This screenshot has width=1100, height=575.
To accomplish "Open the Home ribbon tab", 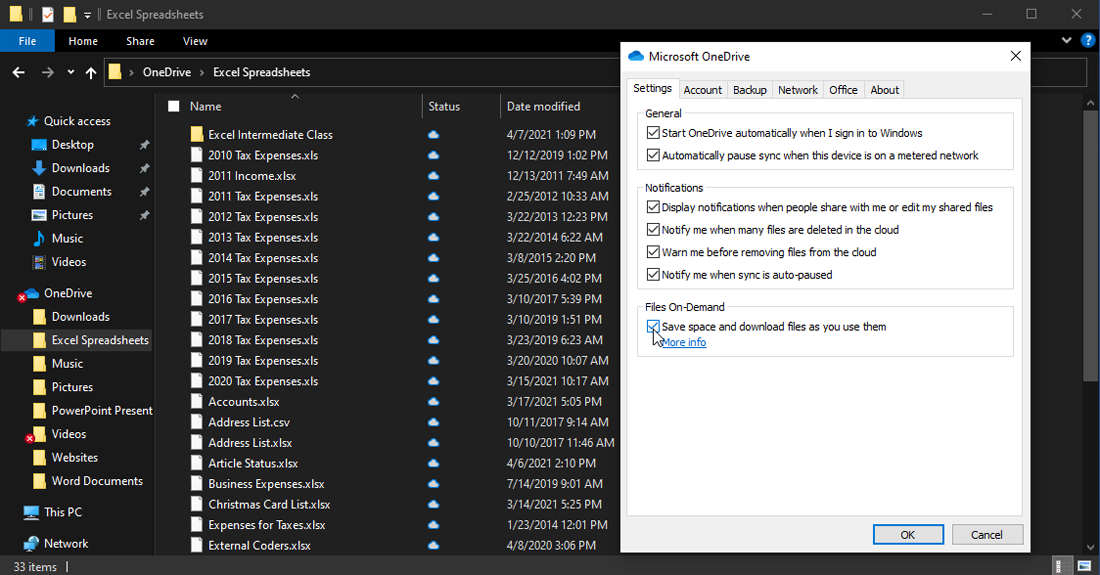I will point(83,41).
